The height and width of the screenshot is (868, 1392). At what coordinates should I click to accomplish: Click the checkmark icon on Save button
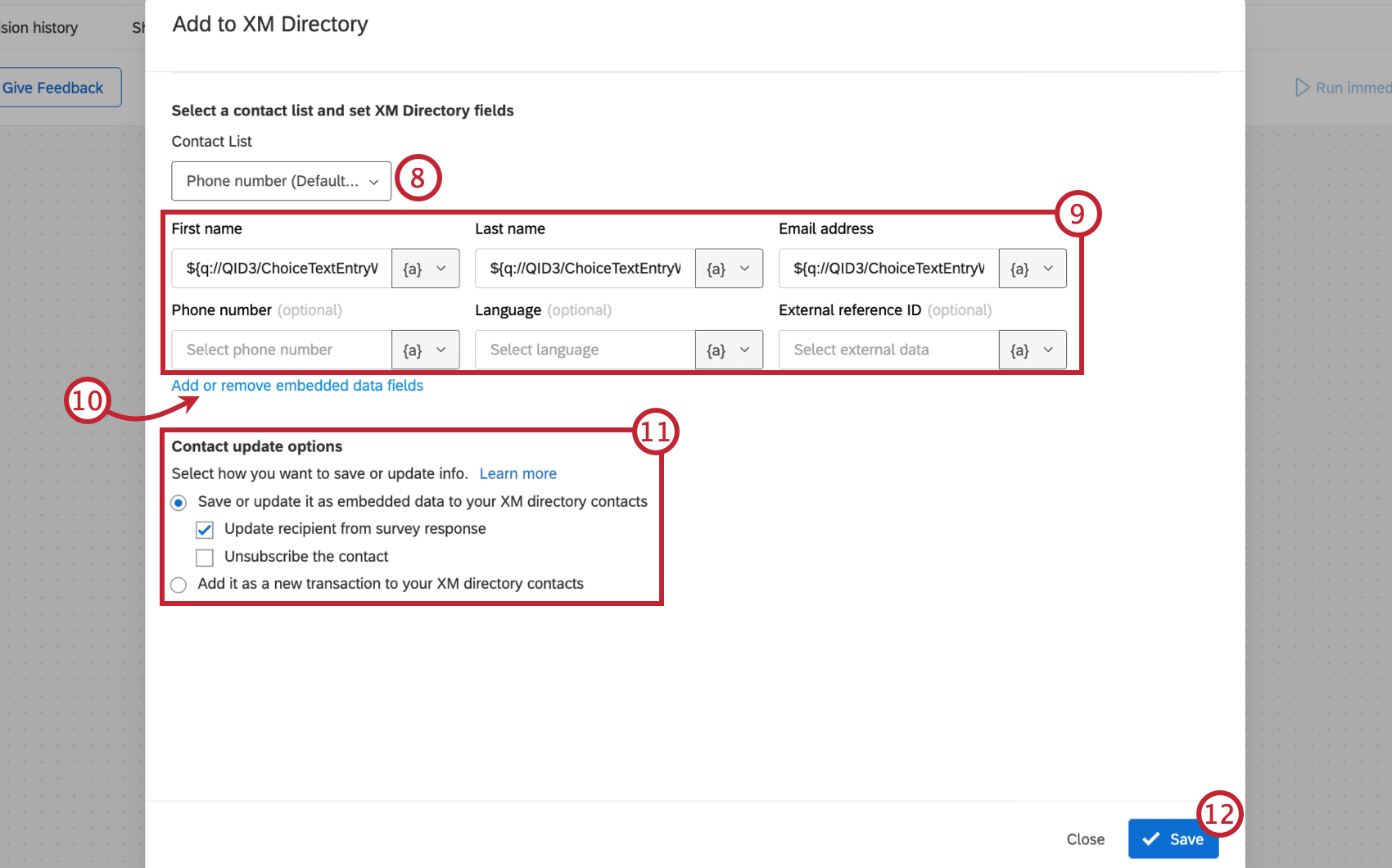[1151, 839]
